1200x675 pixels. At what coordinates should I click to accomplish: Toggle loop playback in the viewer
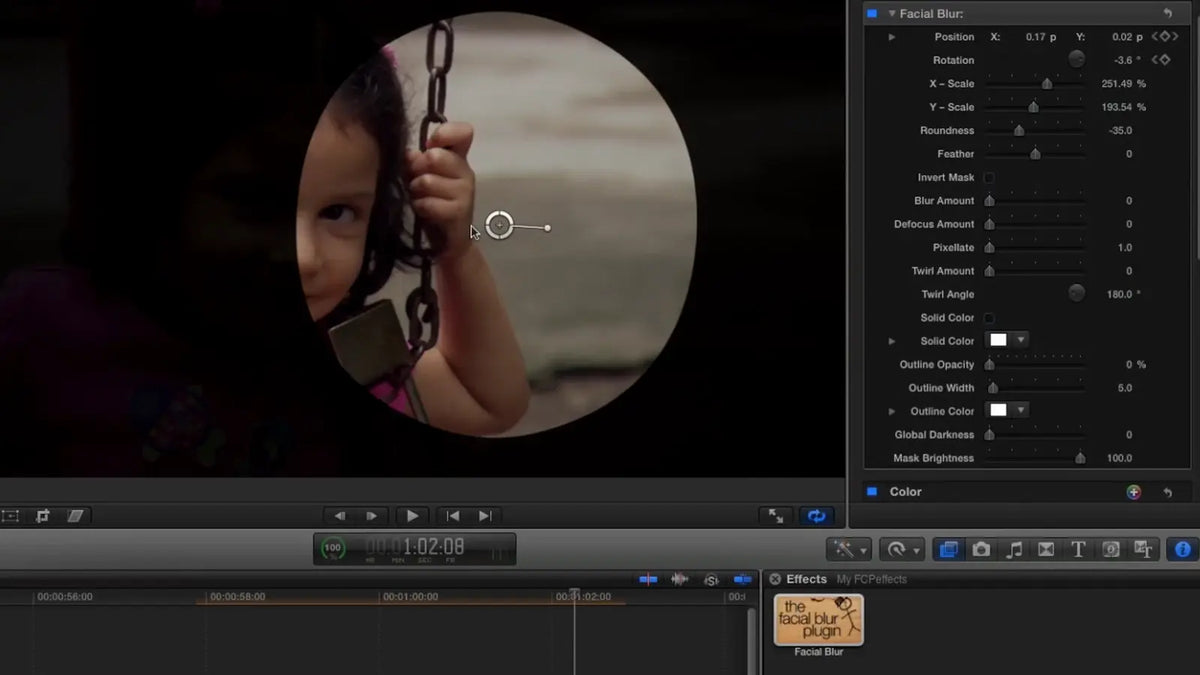point(817,516)
